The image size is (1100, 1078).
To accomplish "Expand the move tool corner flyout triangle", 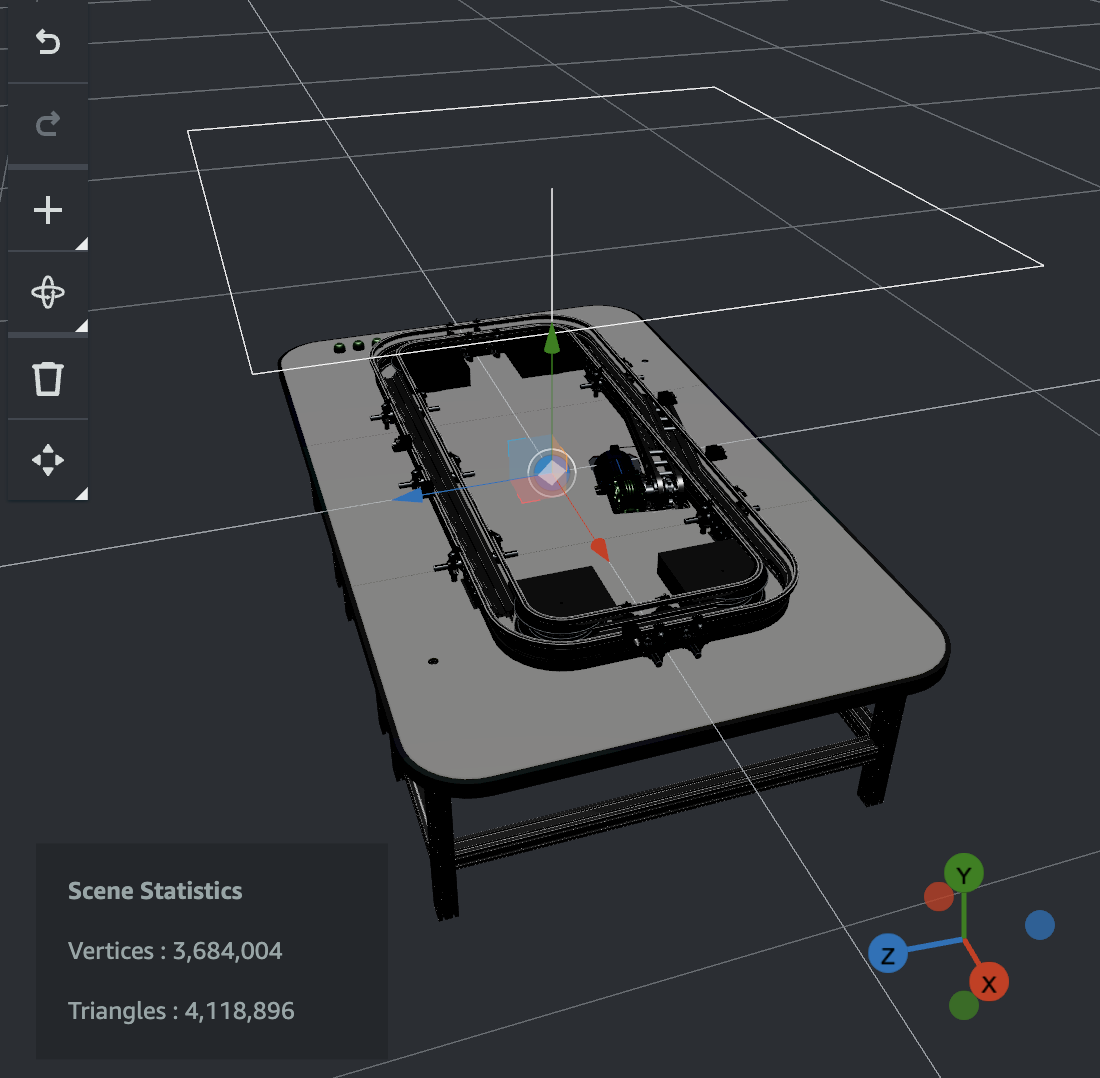I will 83,493.
